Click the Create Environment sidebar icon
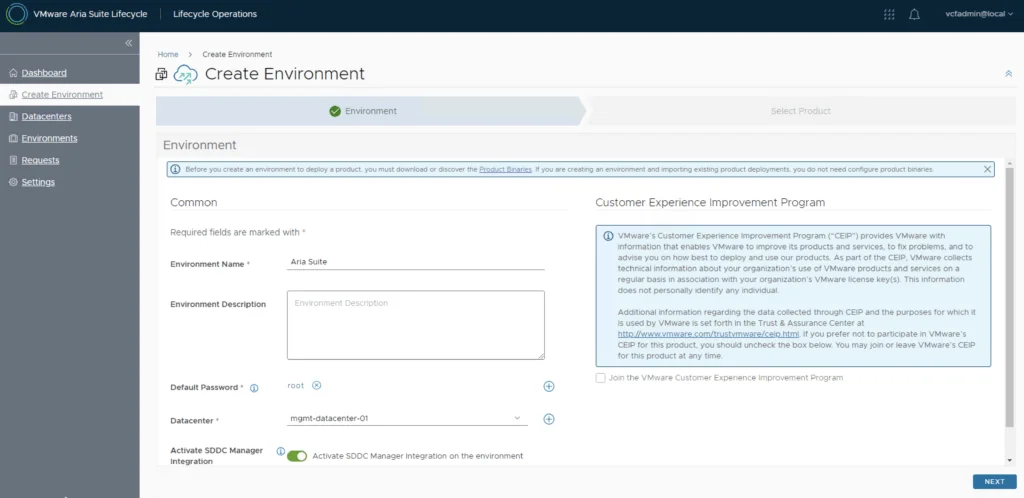 click(13, 95)
